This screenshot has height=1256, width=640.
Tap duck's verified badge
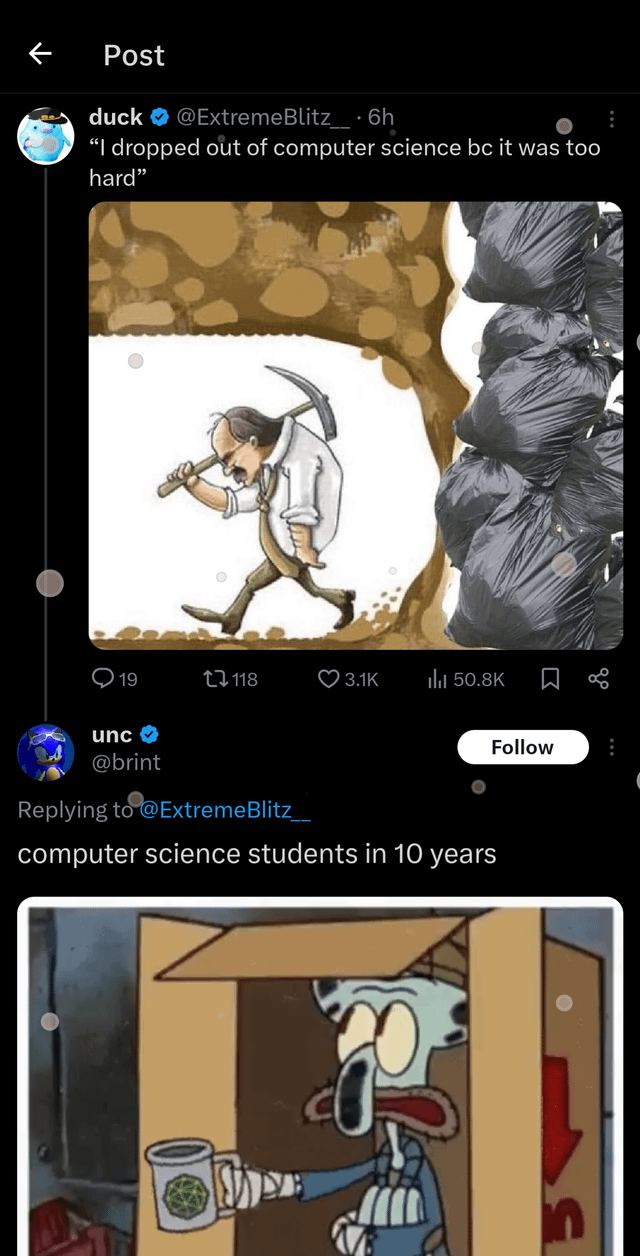159,117
